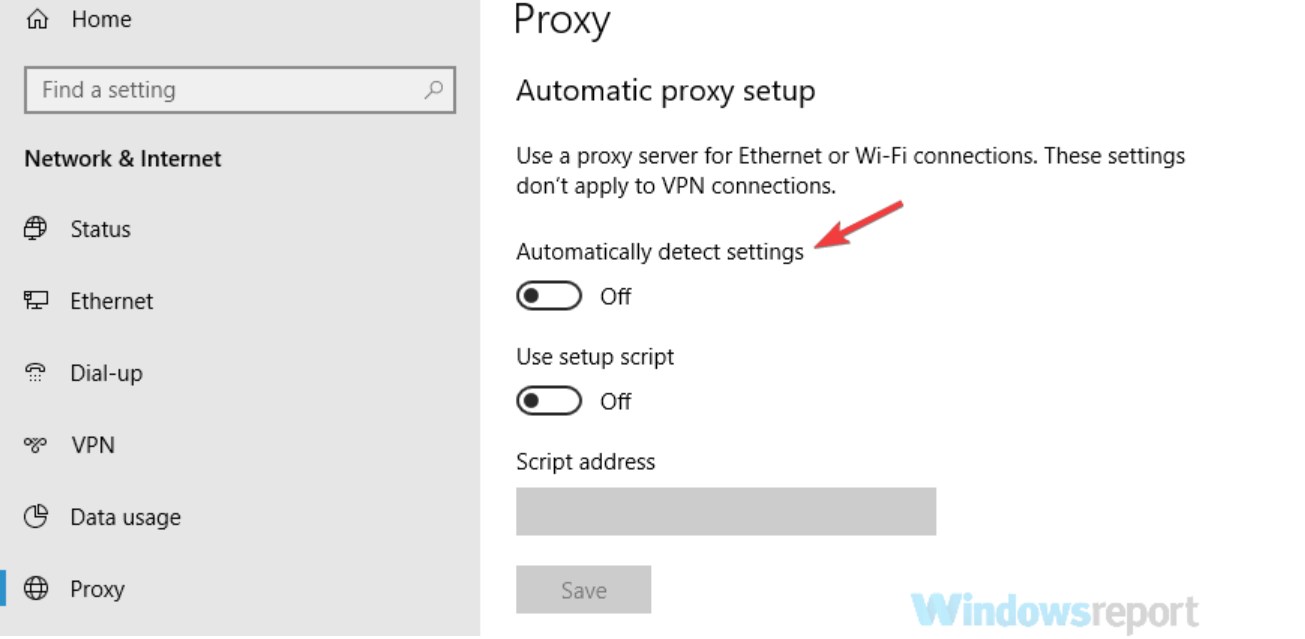Switch to Data usage page
The image size is (1305, 639).
click(125, 517)
